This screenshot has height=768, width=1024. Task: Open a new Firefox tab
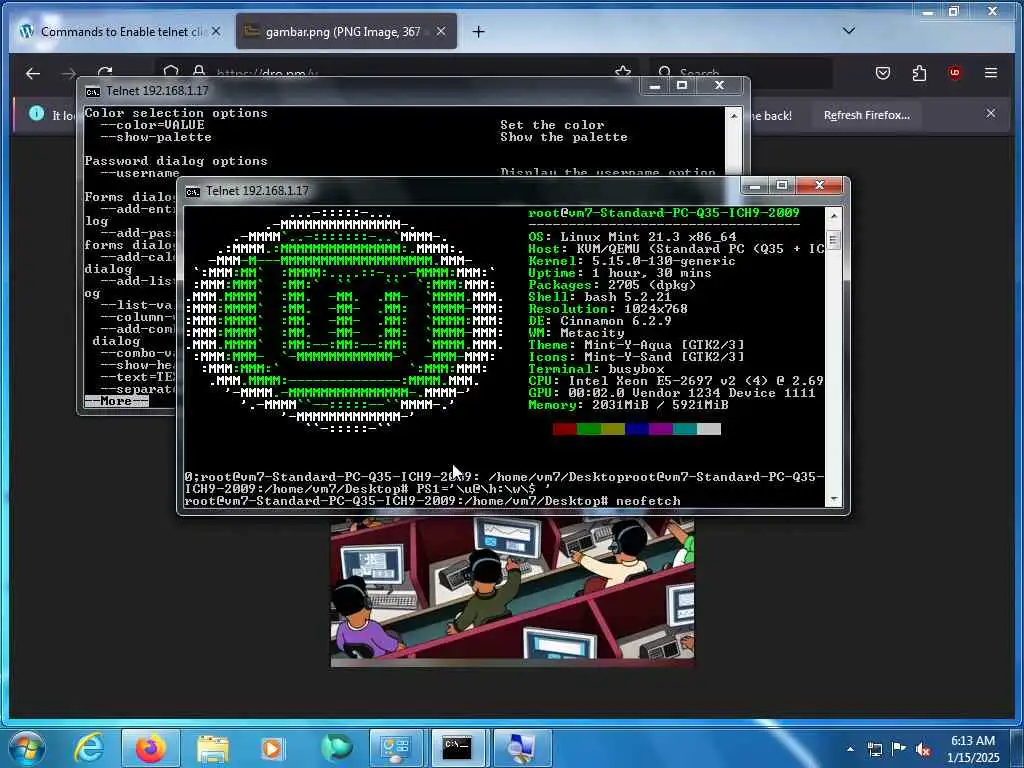(x=479, y=31)
